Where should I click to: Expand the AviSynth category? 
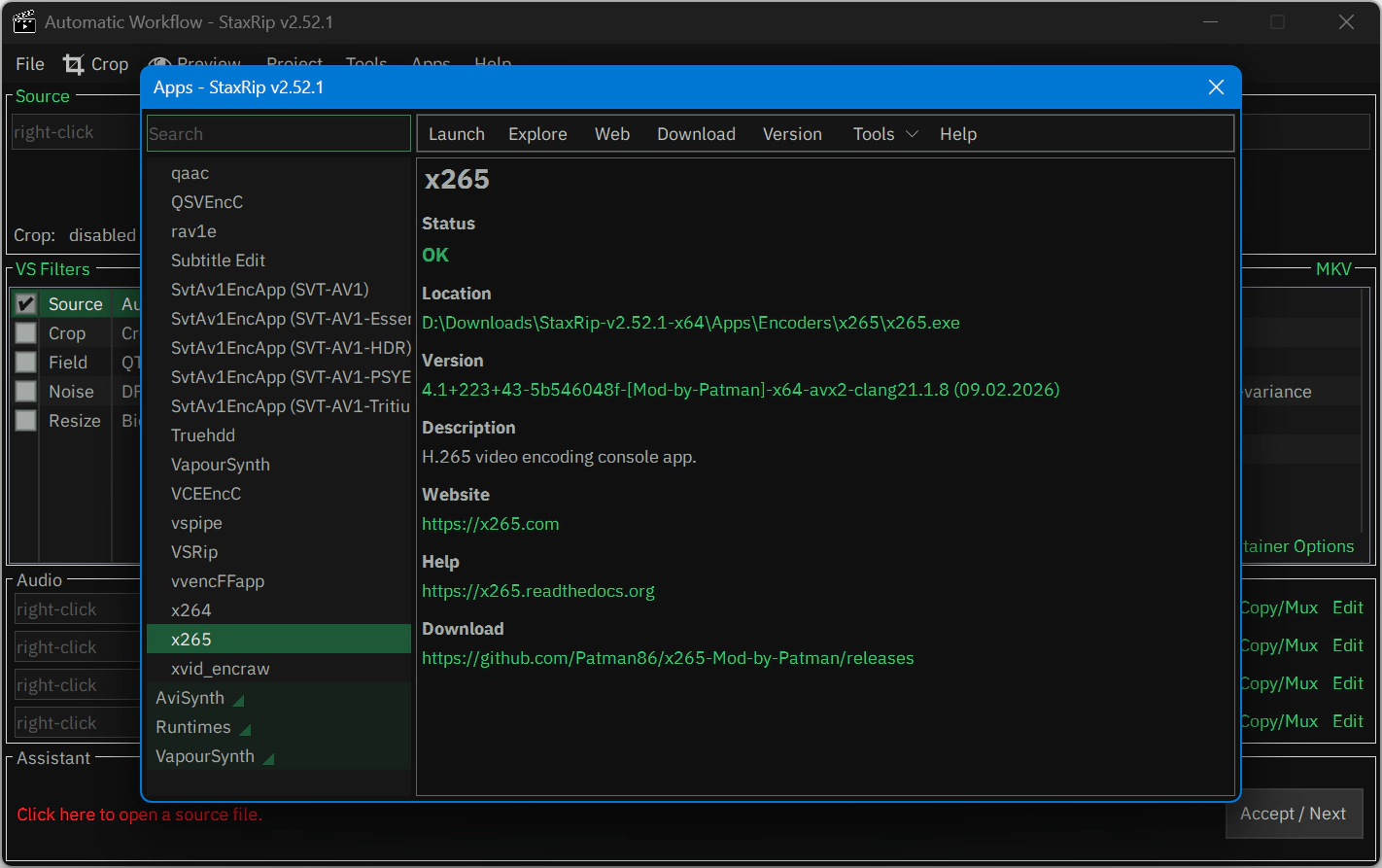[199, 698]
